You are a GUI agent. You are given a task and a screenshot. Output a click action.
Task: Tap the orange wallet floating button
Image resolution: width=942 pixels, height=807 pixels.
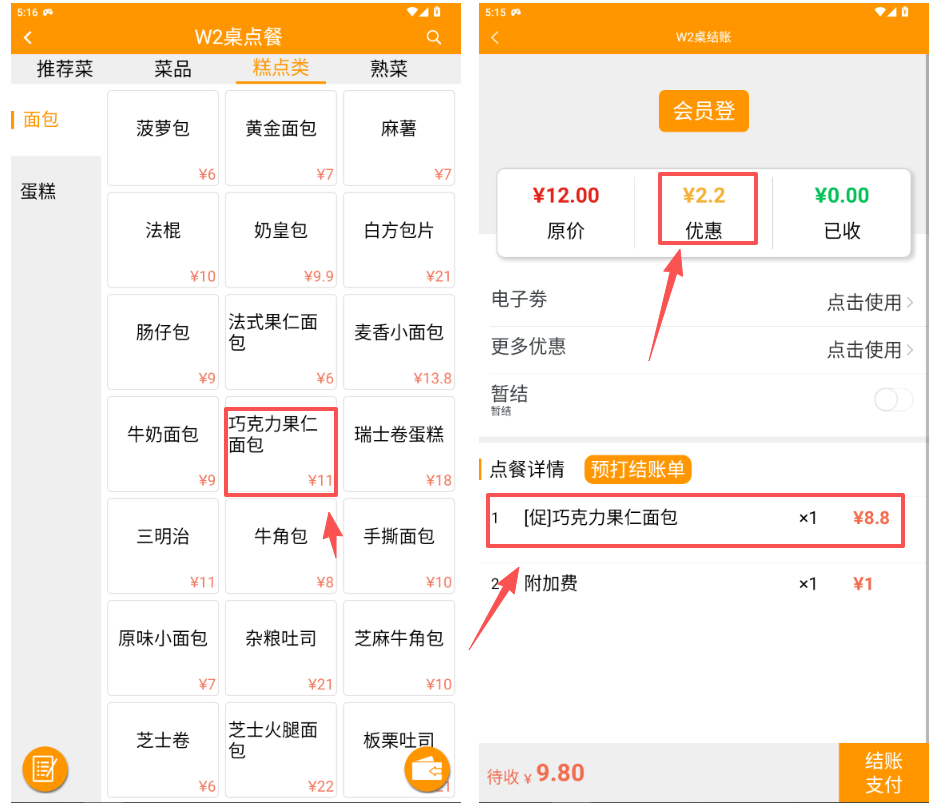(x=428, y=770)
